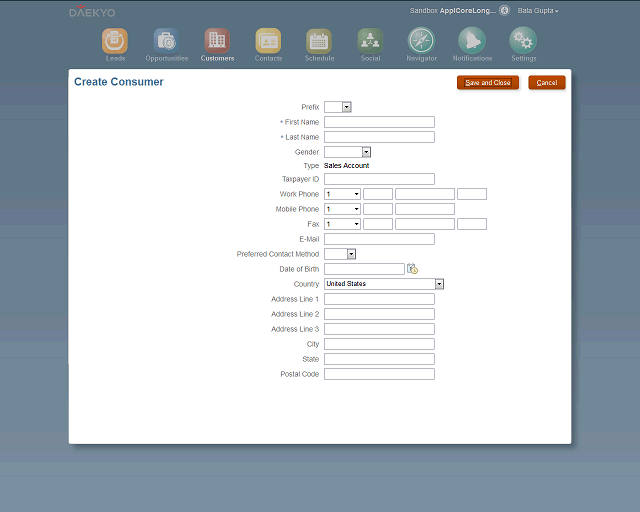Open the Bala Gupta user menu
The image size is (640, 512).
[538, 11]
